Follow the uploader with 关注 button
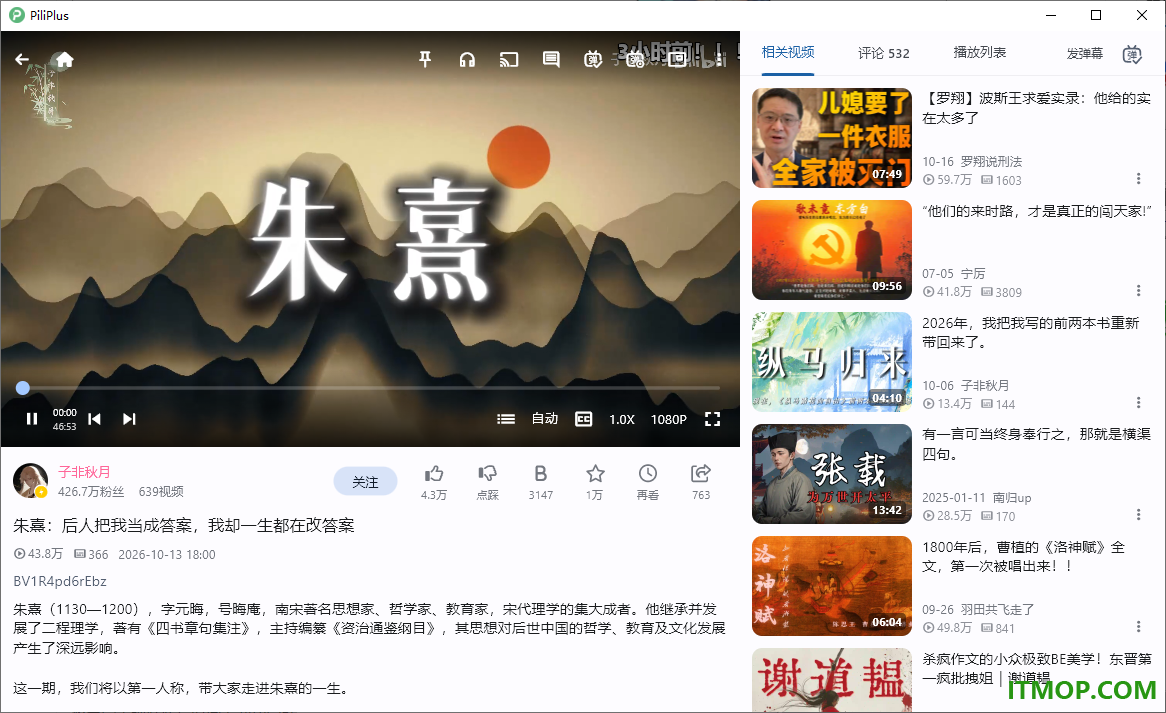The image size is (1166, 713). point(365,482)
